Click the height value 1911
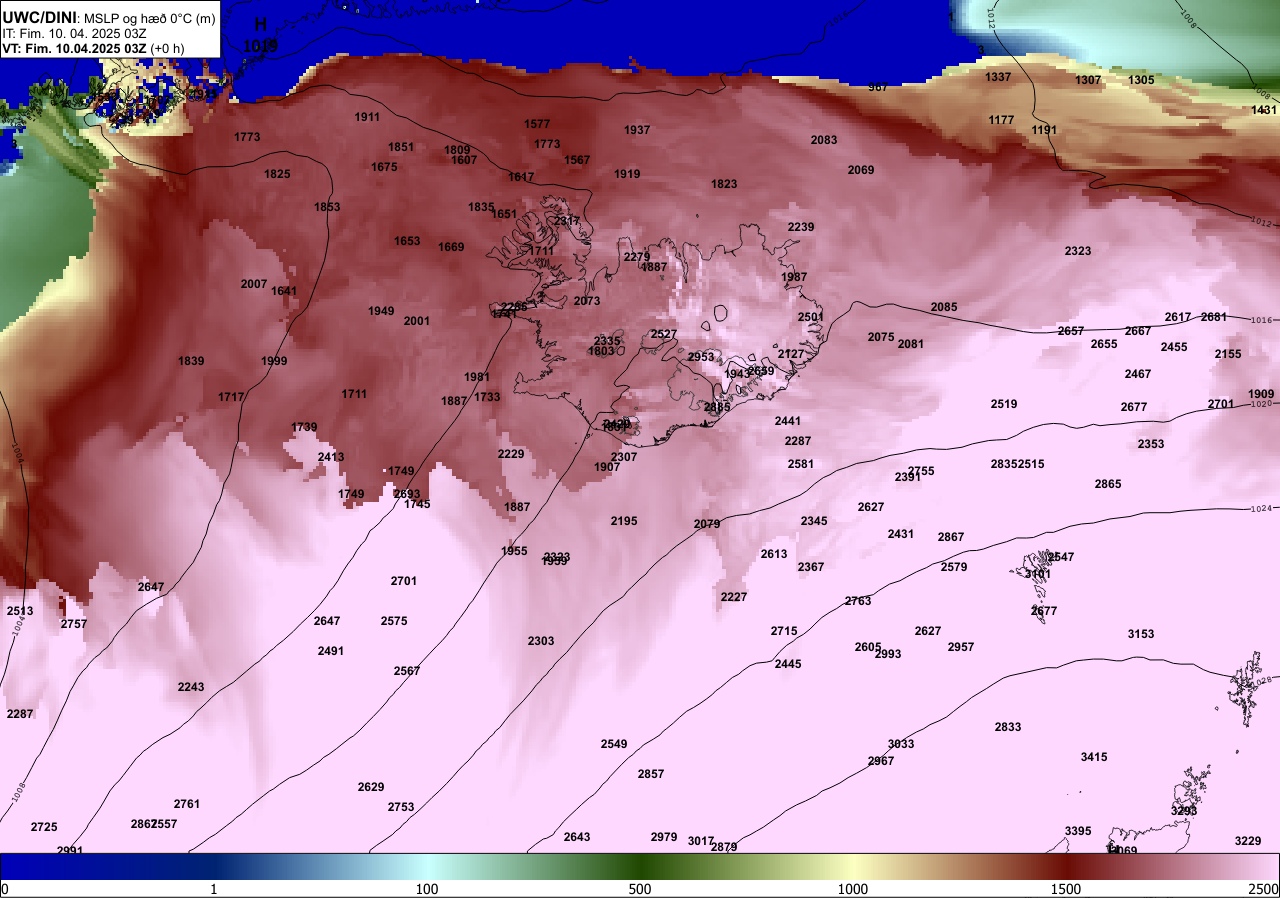 pyautogui.click(x=367, y=117)
